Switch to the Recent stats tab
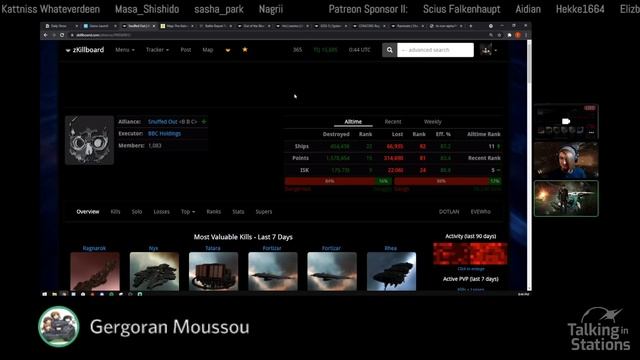The height and width of the screenshot is (360, 640). [x=393, y=122]
